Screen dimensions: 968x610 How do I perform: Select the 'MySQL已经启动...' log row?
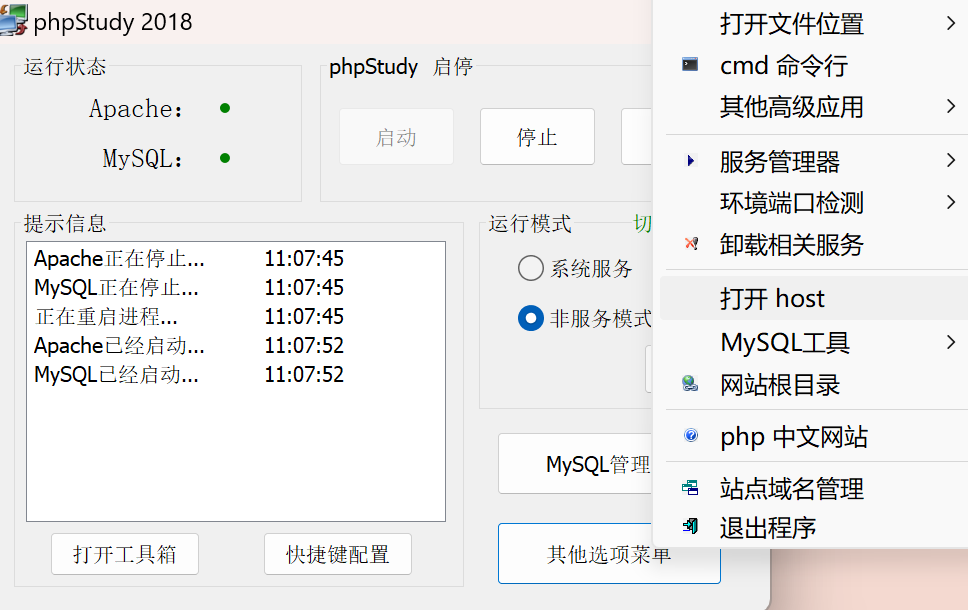point(236,374)
